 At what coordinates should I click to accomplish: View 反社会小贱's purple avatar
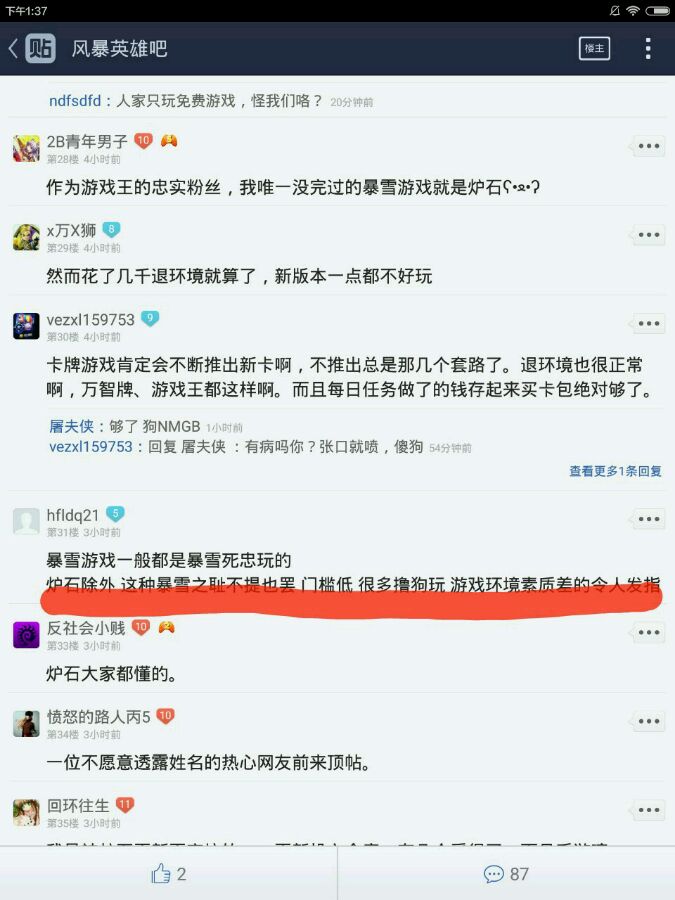[26, 635]
